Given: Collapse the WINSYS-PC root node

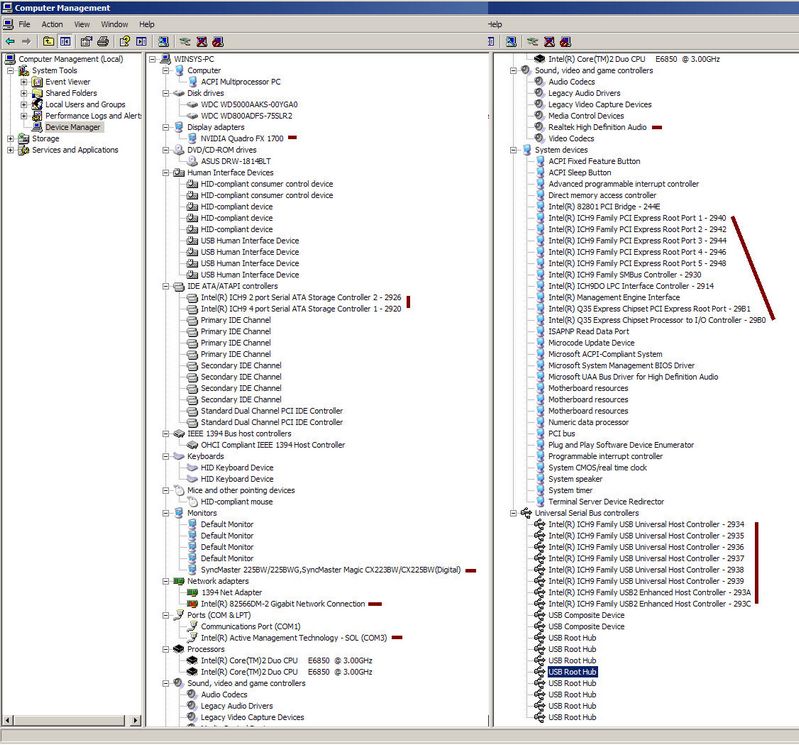Looking at the screenshot, I should 152,59.
